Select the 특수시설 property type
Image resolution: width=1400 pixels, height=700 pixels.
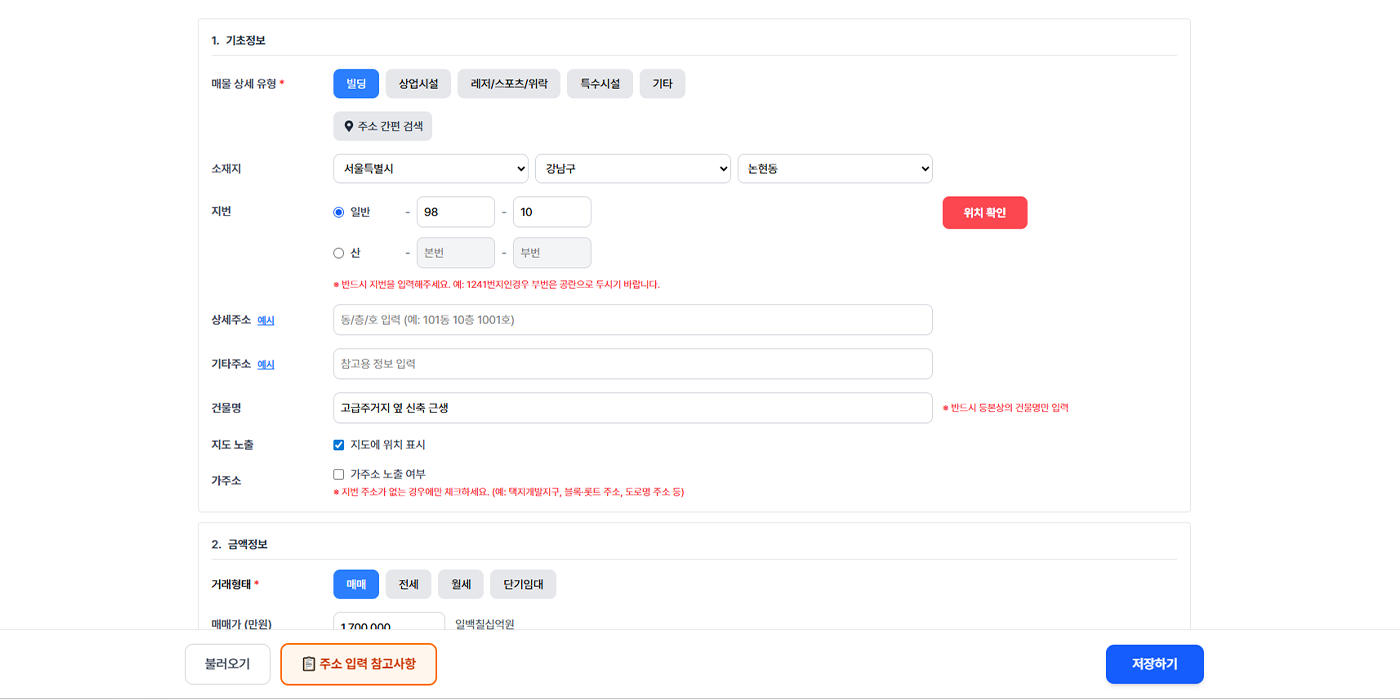click(600, 84)
